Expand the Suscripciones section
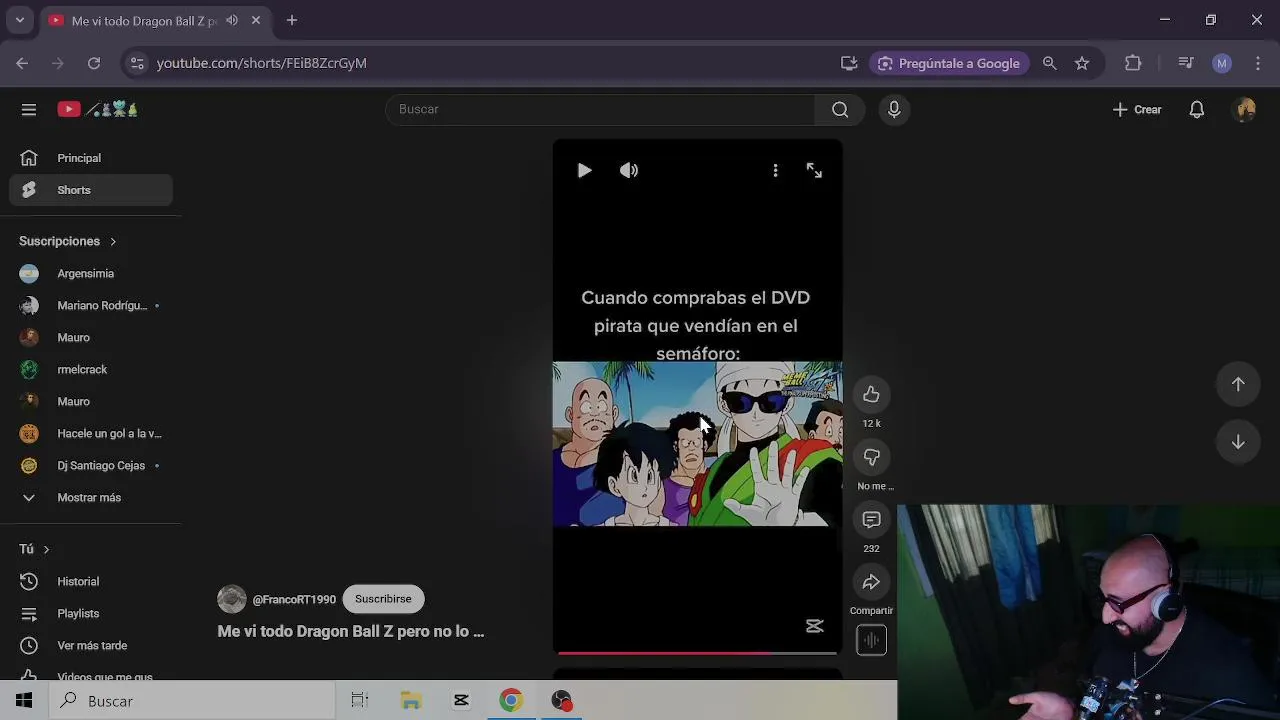The height and width of the screenshot is (720, 1280). 68,241
